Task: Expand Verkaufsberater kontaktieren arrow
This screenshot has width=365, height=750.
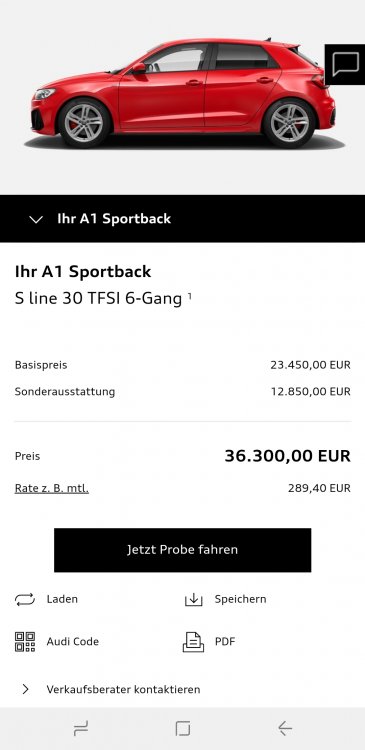Action: (25, 689)
